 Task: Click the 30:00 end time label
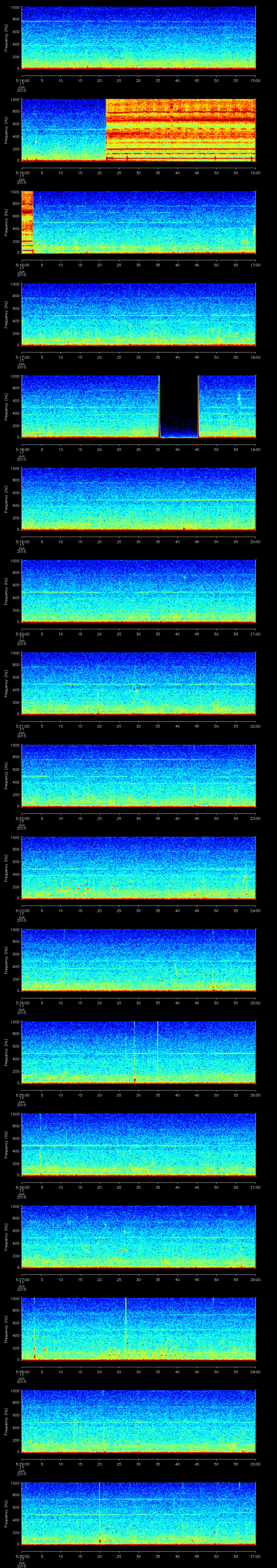(x=255, y=1464)
